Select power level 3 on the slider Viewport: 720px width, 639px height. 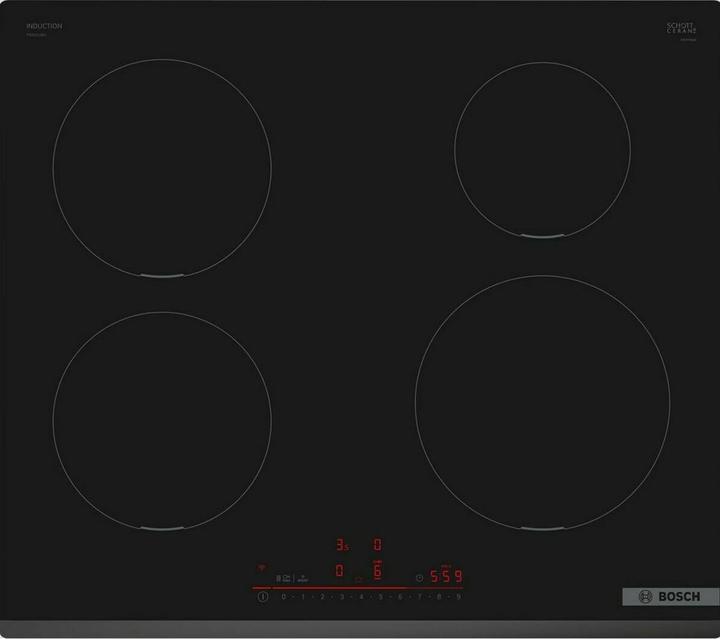point(342,597)
